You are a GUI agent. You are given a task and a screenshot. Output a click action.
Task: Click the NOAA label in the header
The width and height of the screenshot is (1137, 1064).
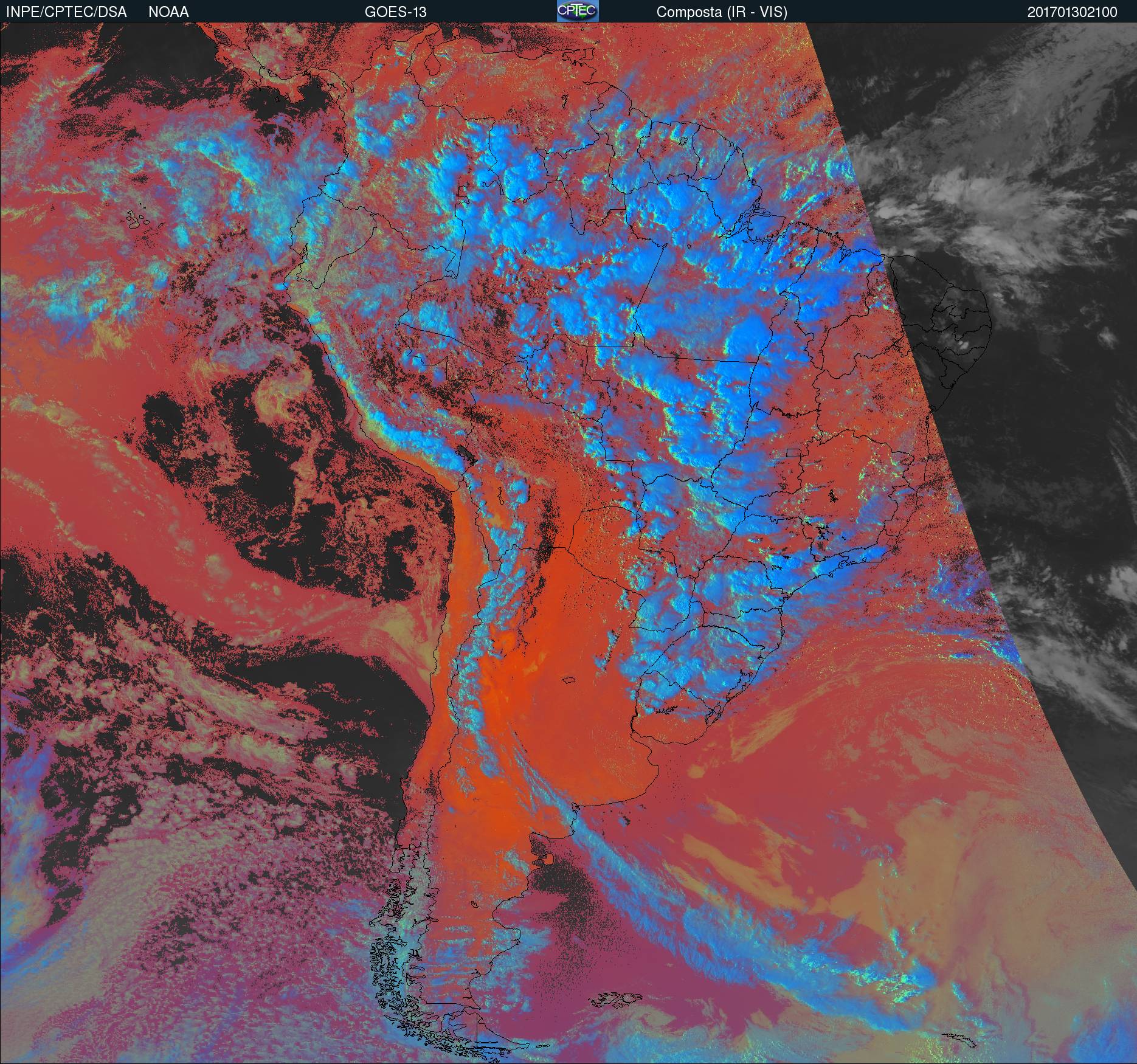tap(168, 12)
